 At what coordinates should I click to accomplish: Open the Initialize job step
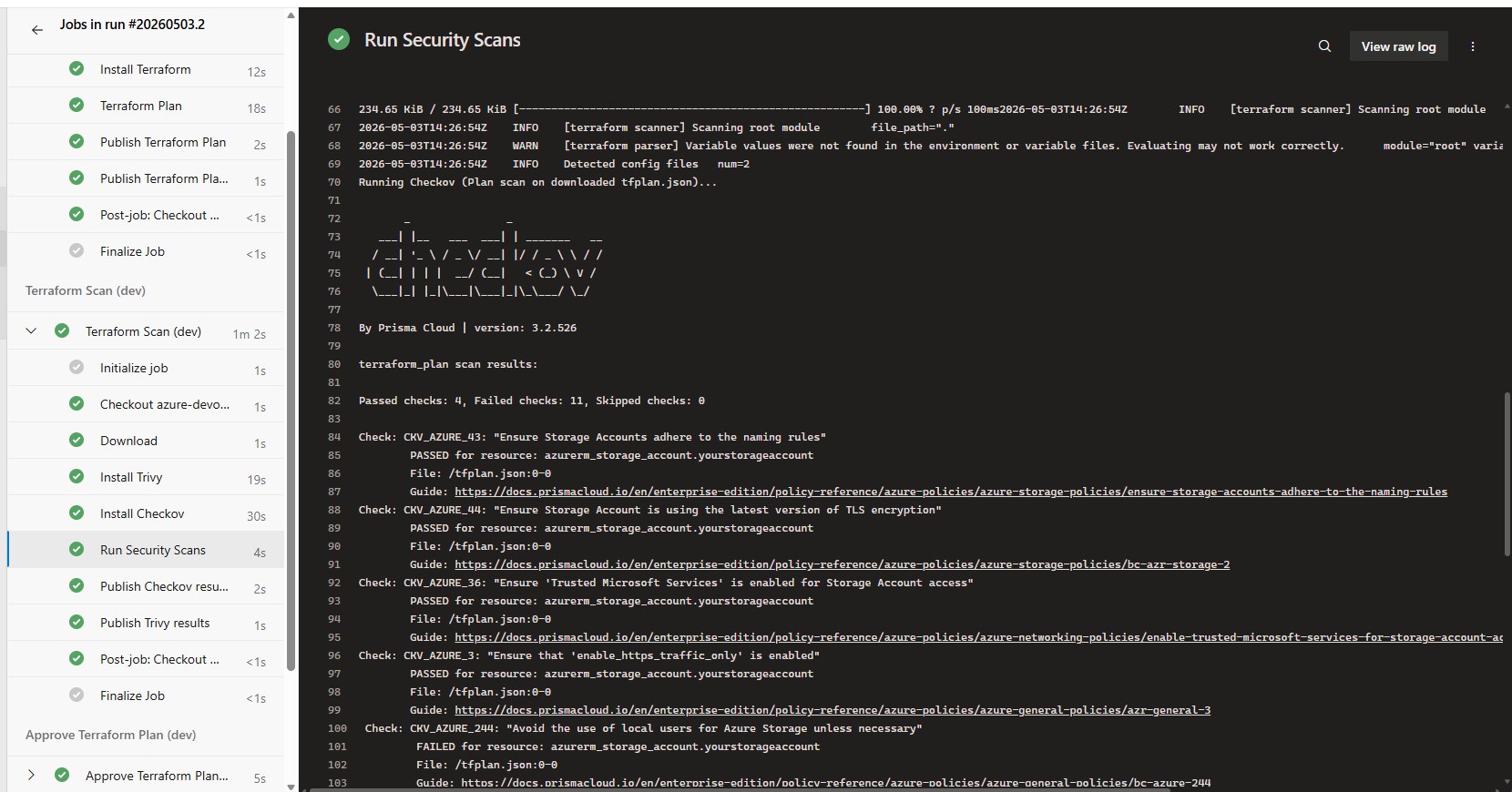coord(146,368)
